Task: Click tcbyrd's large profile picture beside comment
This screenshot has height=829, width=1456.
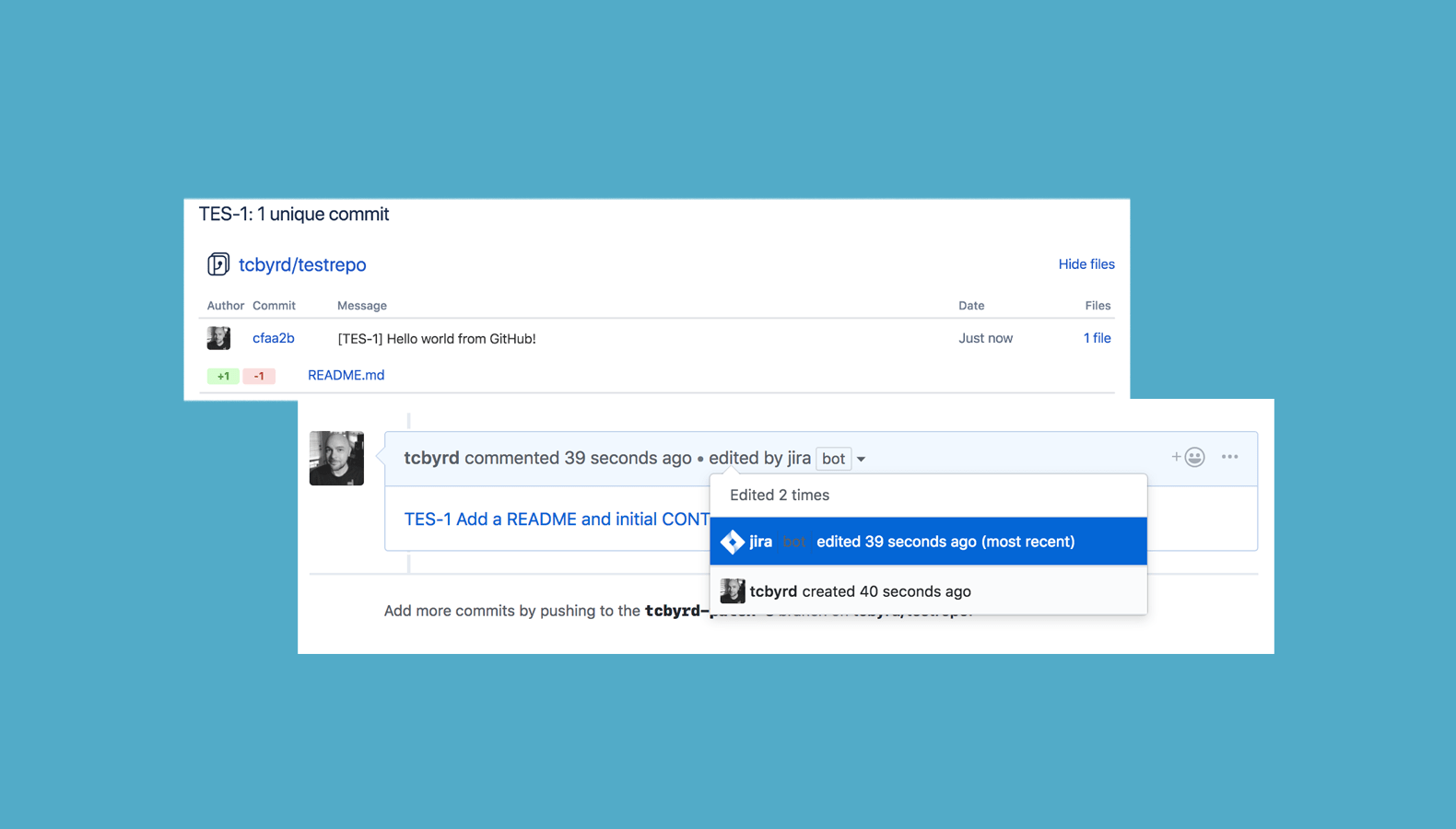Action: pos(336,458)
